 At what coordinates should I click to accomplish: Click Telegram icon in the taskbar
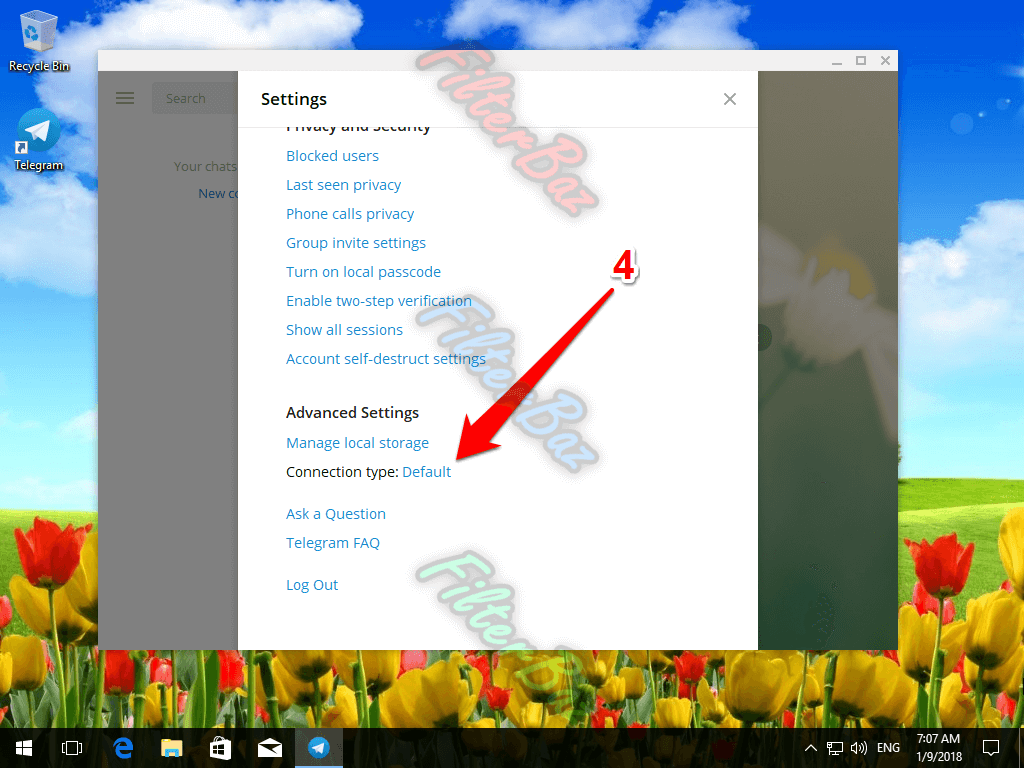click(x=319, y=747)
